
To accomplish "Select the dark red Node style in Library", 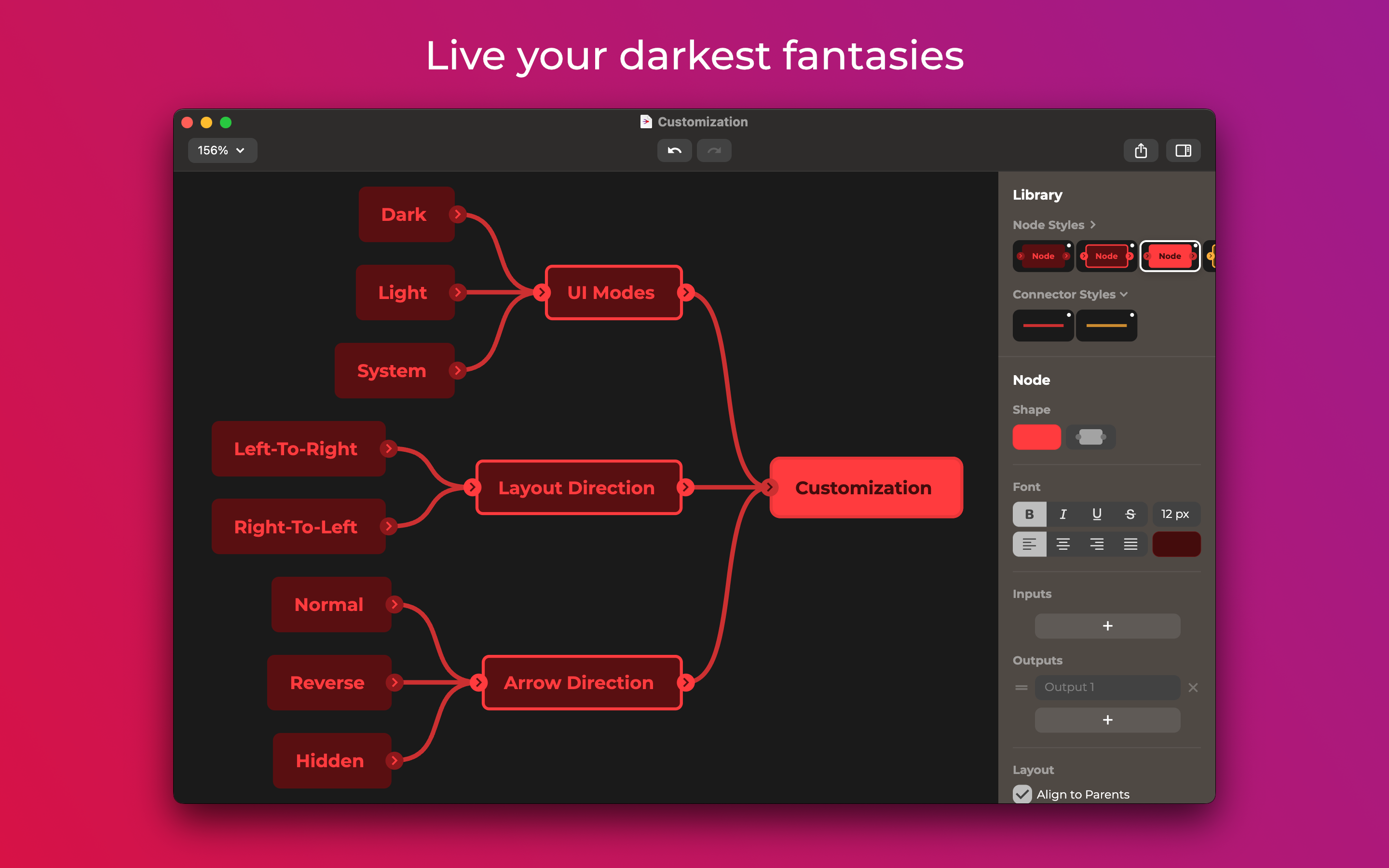I will coord(1043,256).
